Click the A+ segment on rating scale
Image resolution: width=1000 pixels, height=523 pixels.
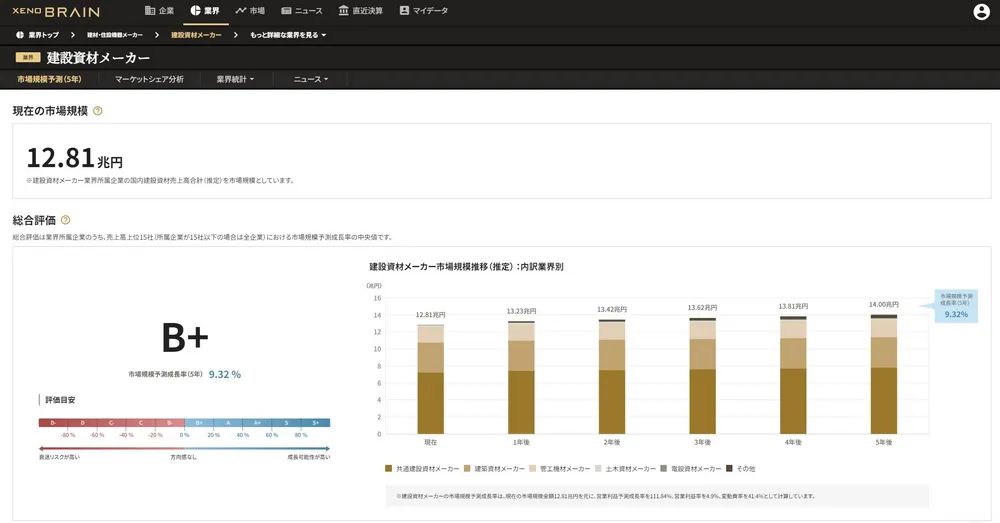257,423
